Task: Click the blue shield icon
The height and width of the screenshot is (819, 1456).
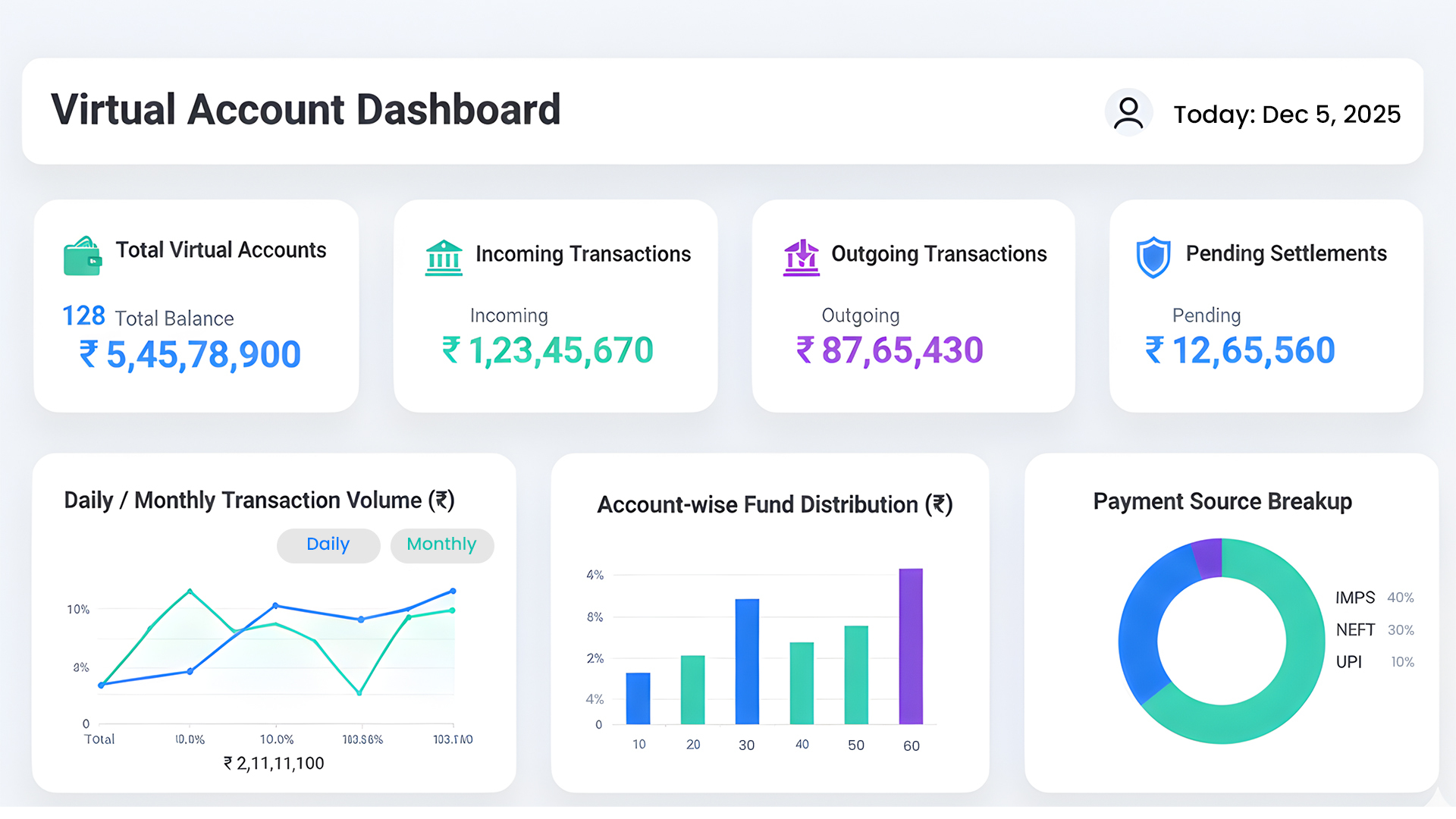Action: coord(1153,257)
